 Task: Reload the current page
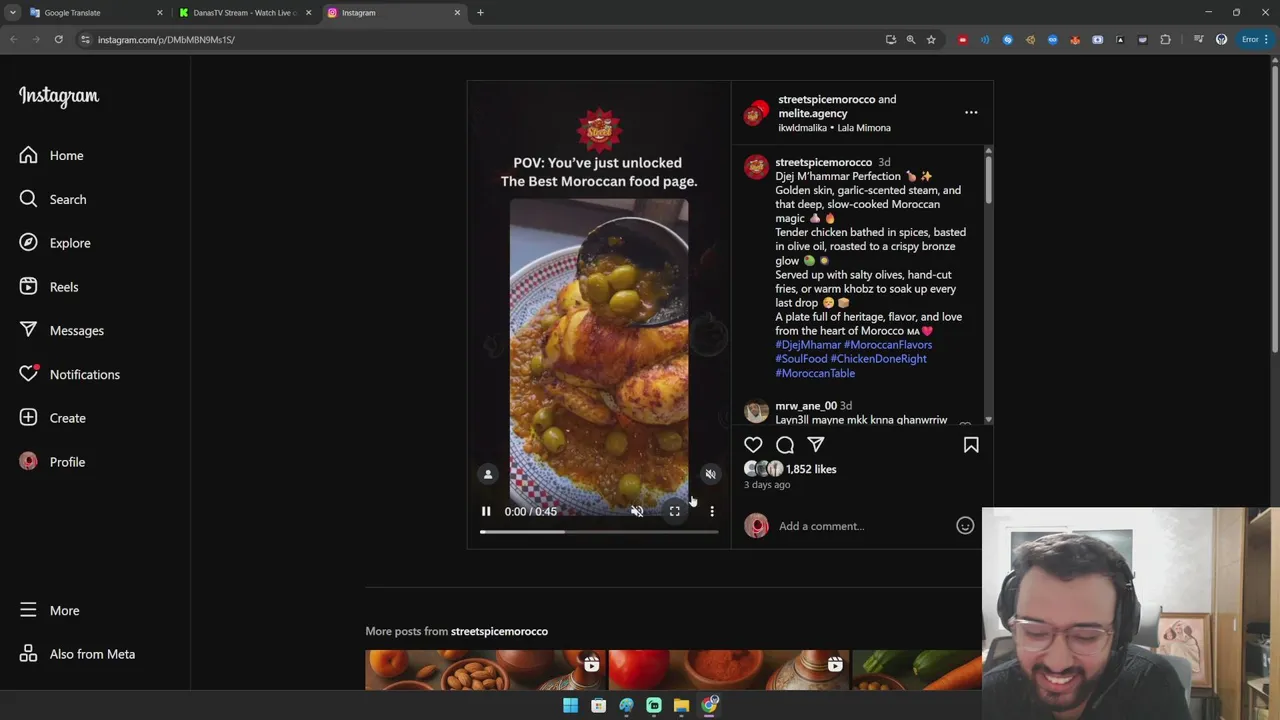59,39
